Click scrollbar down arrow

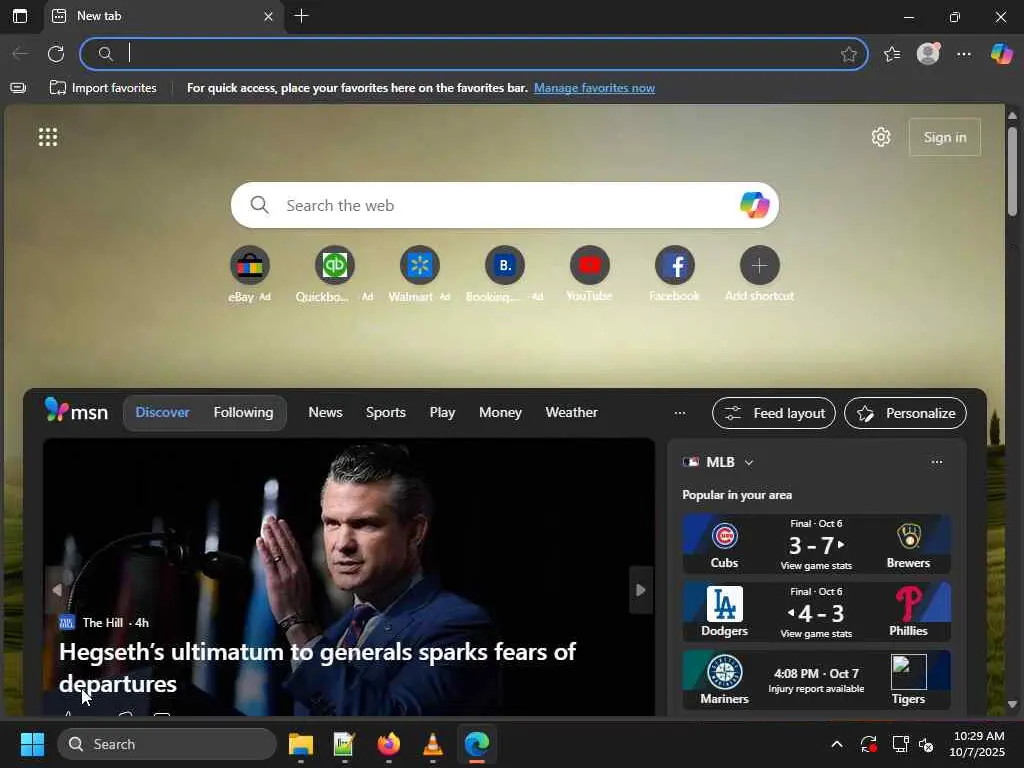tap(1012, 704)
